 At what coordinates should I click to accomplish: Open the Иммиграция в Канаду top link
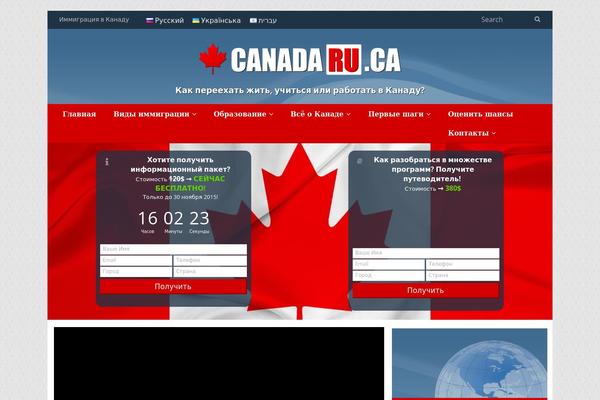(94, 20)
